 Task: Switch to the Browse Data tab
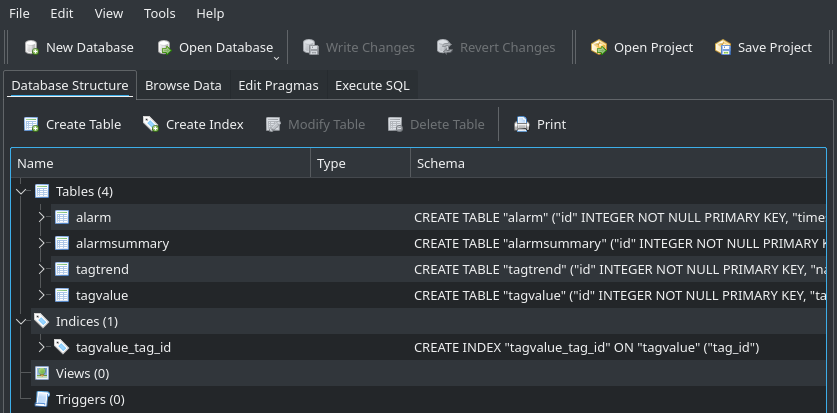183,85
